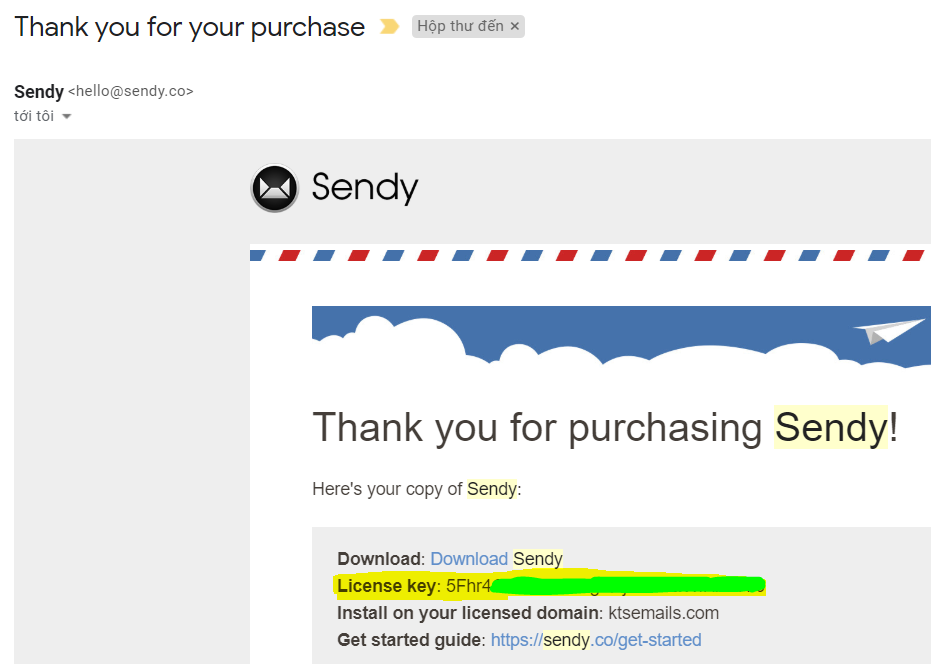Image resolution: width=931 pixels, height=664 pixels.
Task: Expand recipient details arrow next to "tới tôi"
Action: 67,117
